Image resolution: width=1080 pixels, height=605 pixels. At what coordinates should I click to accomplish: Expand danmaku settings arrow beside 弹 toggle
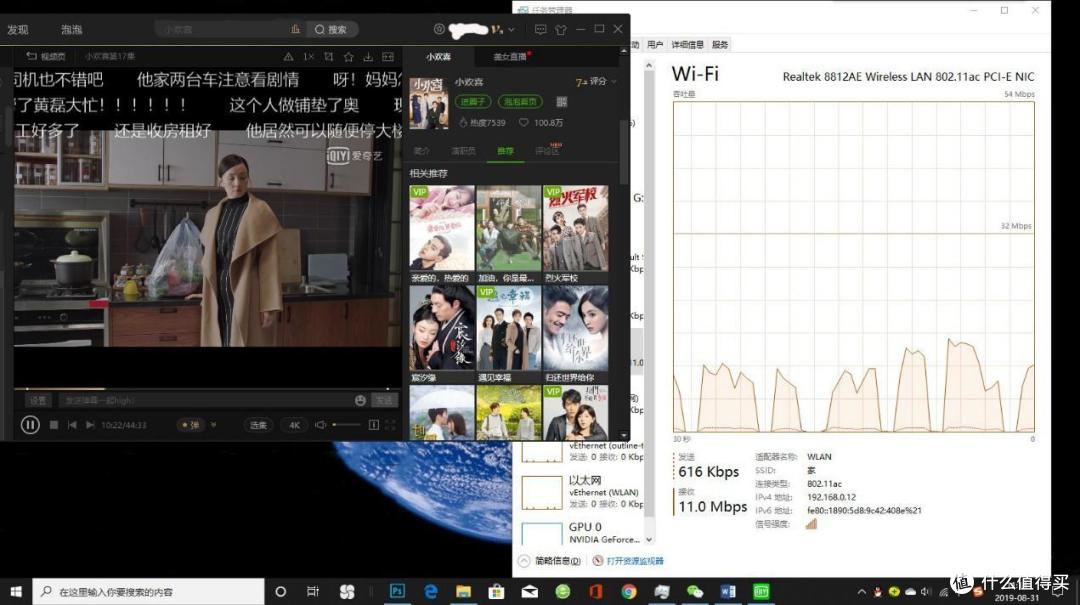pyautogui.click(x=214, y=425)
